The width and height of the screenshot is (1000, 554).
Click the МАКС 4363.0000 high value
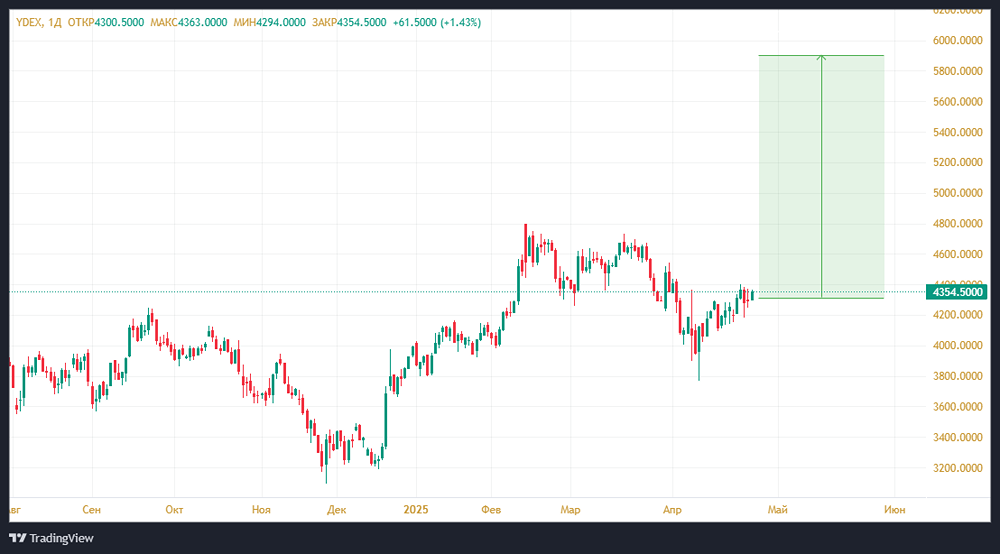pos(189,22)
